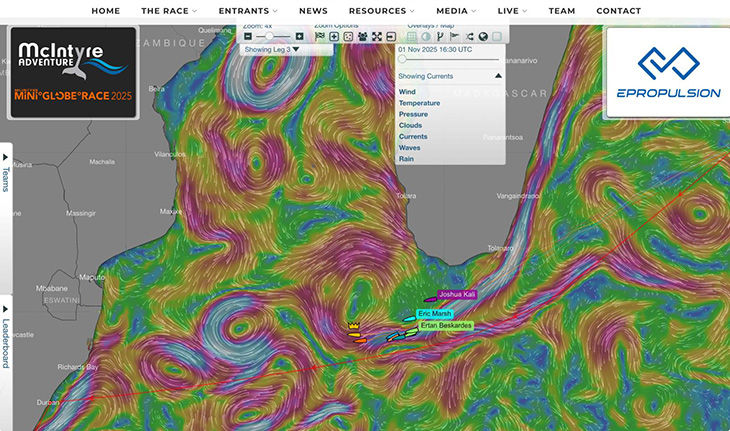This screenshot has width=730, height=431.
Task: Open the Showing Leg 3 dropdown
Action: tap(273, 49)
